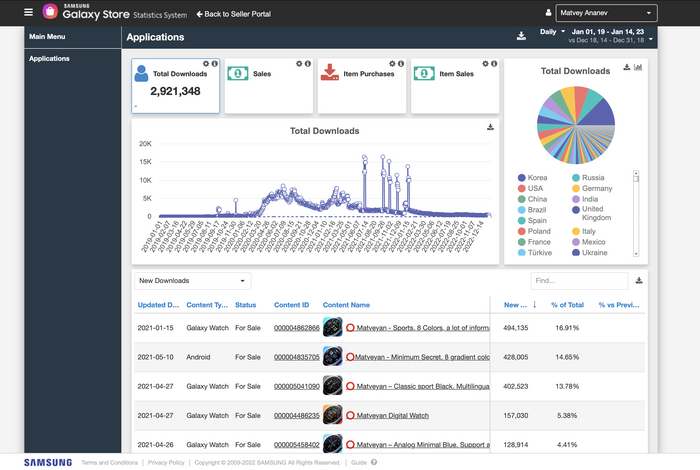The width and height of the screenshot is (700, 470).
Task: Open the Daily interval dropdown
Action: pyautogui.click(x=552, y=32)
